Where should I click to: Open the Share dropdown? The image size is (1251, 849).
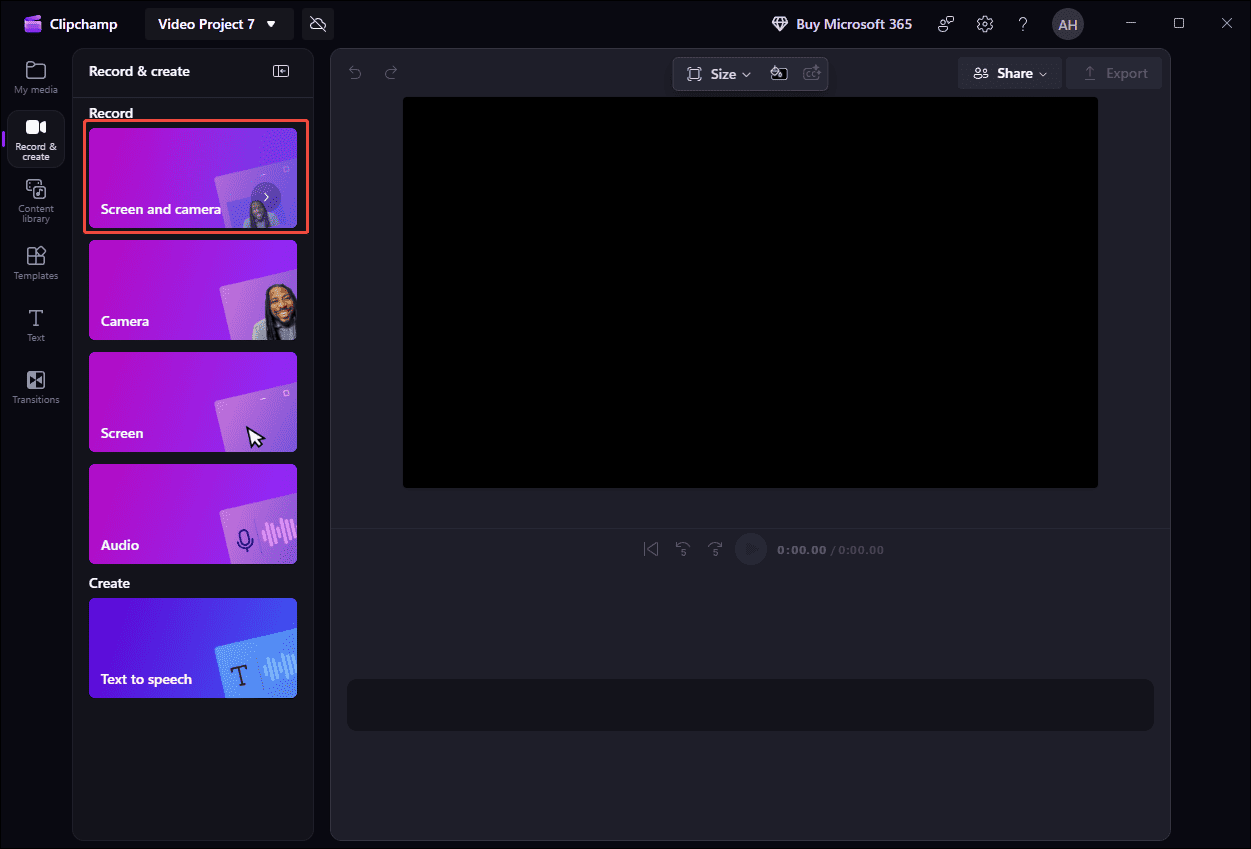(1009, 73)
